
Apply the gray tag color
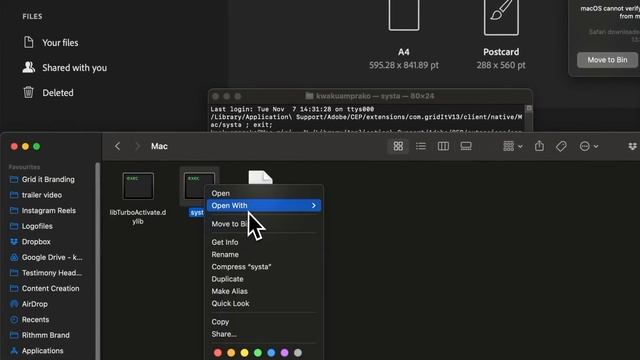(298, 353)
